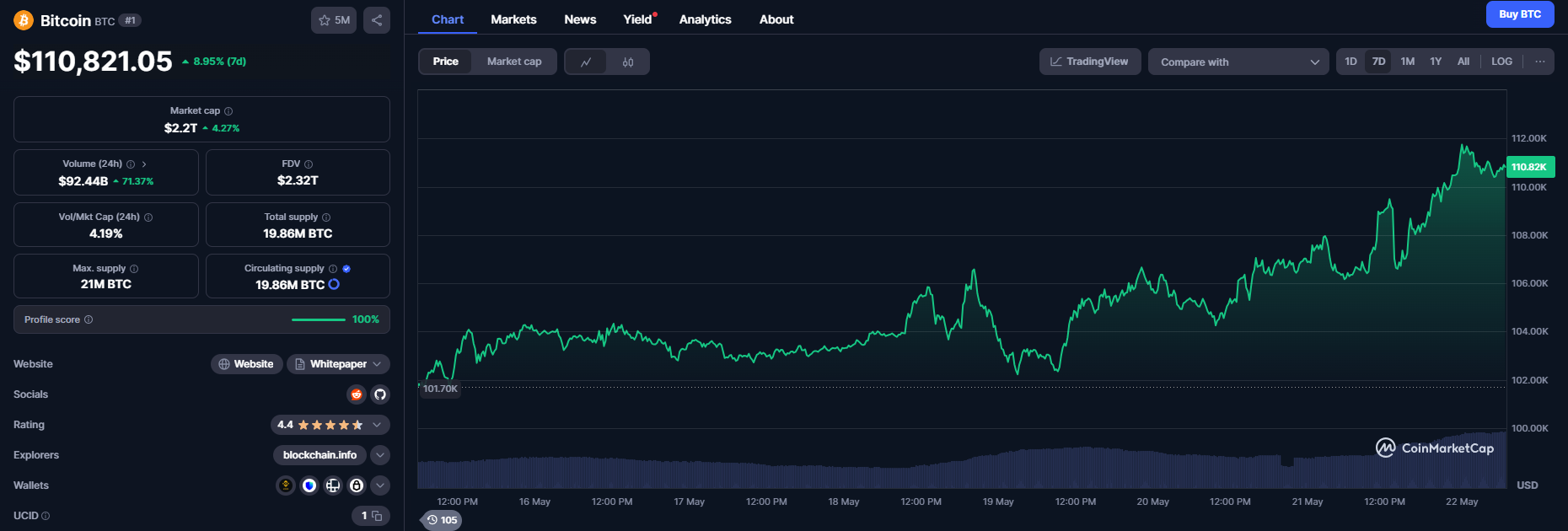
Task: Open the Max. supply info icon
Action: tap(134, 269)
